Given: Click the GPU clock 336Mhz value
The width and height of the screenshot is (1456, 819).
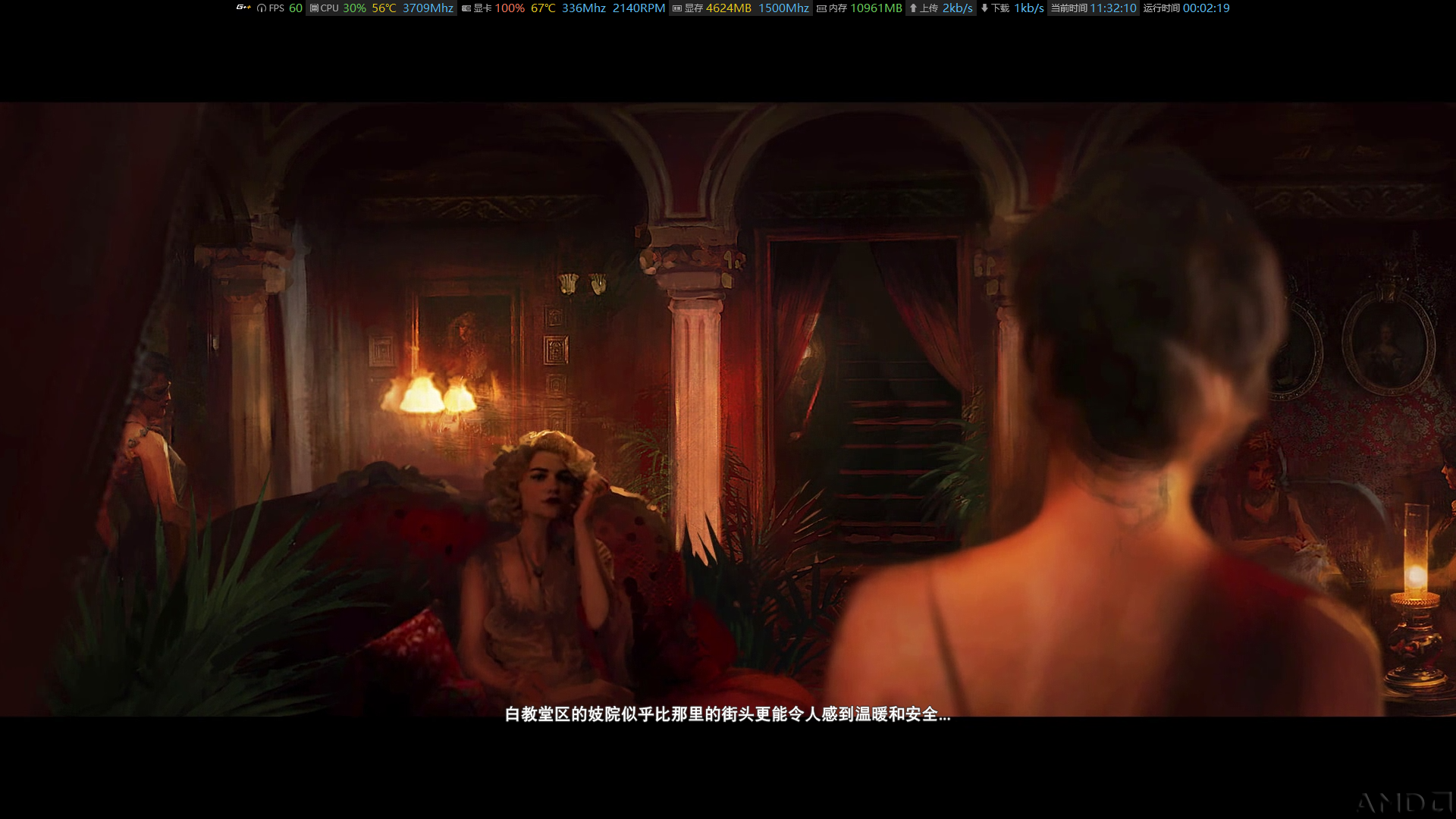Looking at the screenshot, I should point(584,8).
